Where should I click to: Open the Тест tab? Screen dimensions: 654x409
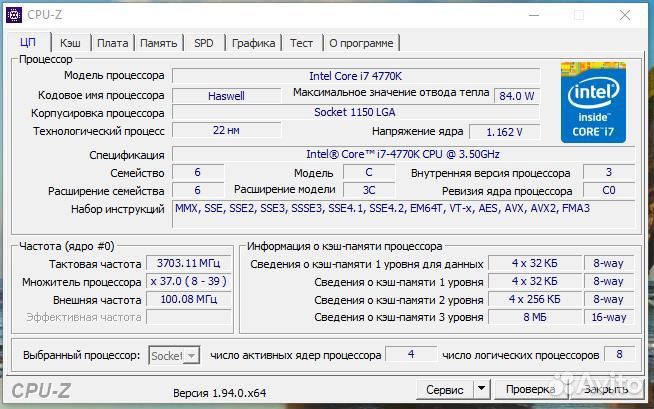[x=302, y=43]
